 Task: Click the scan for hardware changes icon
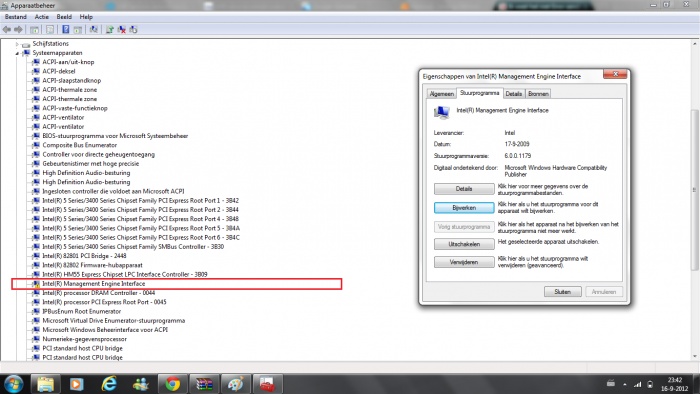[93, 29]
